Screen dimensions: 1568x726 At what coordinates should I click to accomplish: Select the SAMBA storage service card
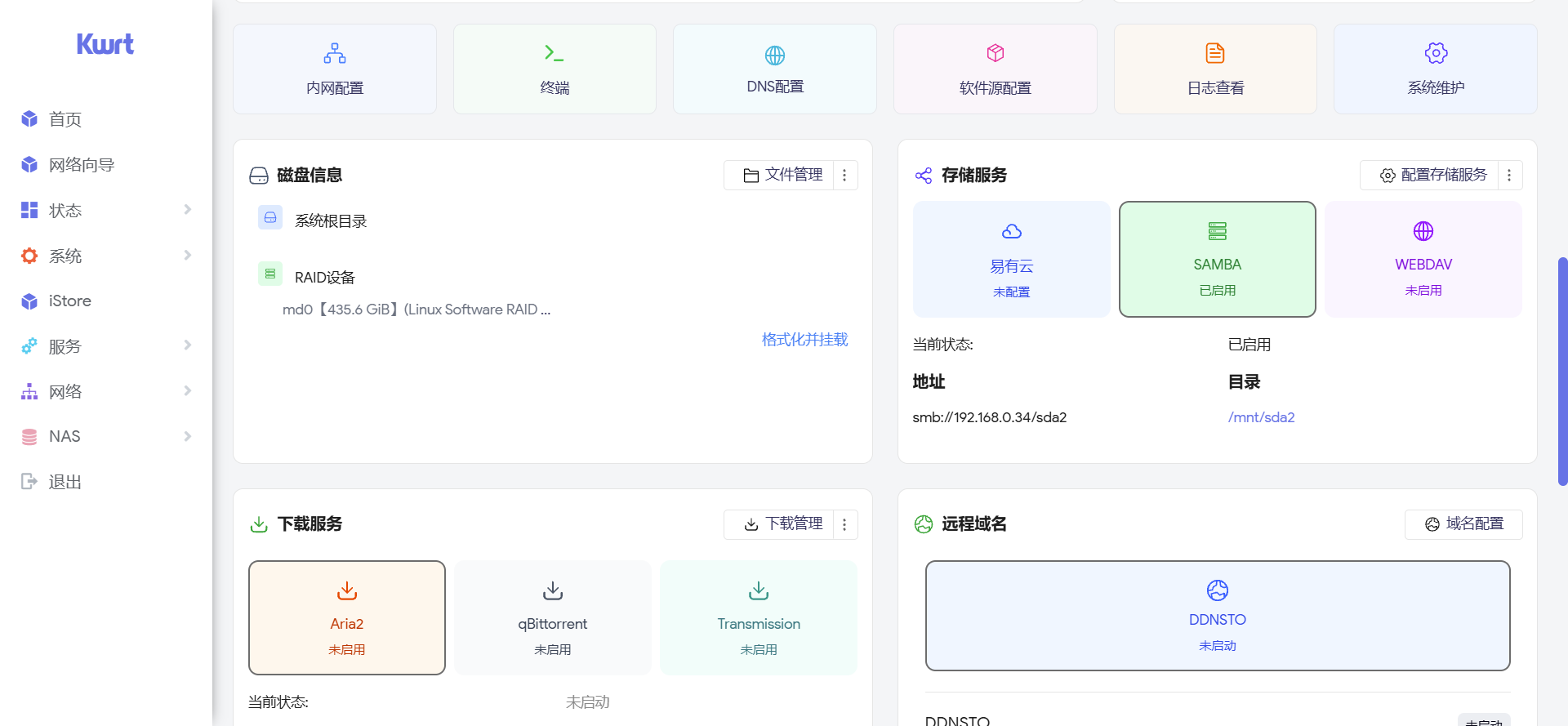(1217, 259)
